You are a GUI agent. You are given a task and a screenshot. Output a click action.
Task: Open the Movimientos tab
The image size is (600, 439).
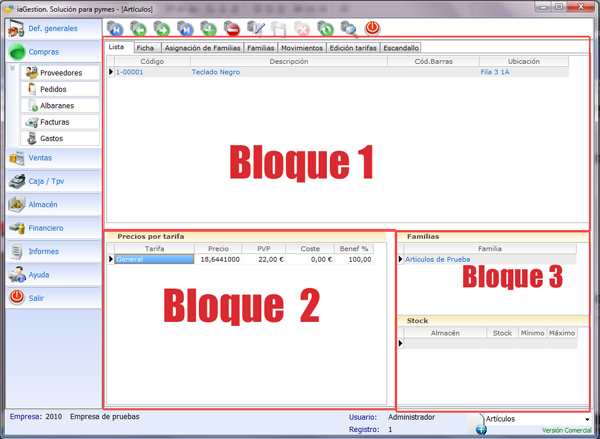tap(302, 48)
